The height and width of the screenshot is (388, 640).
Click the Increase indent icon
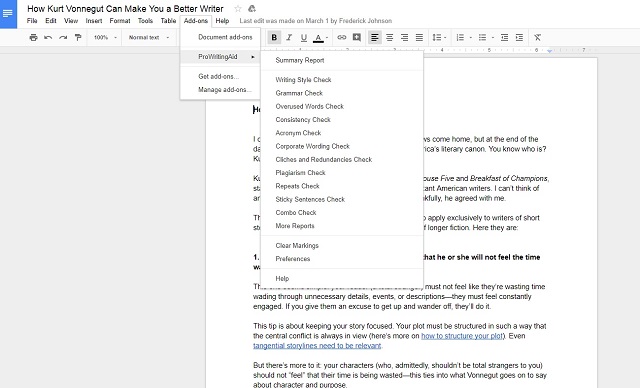[519, 38]
